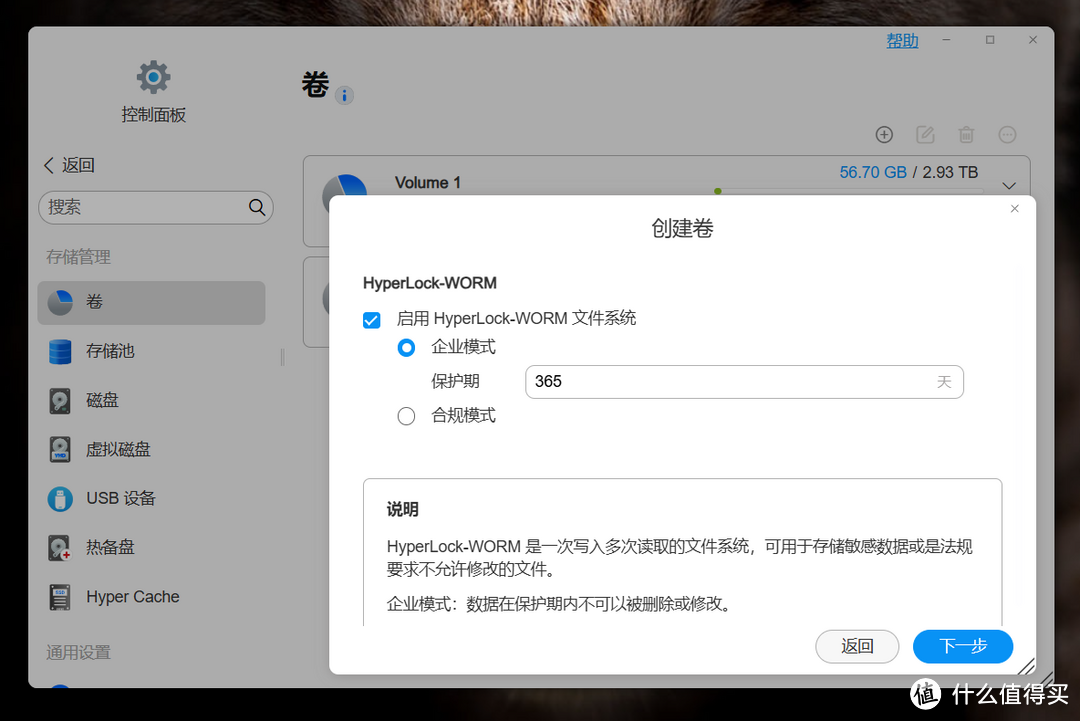Keep 企业模式 selected by clicking it

(x=406, y=348)
